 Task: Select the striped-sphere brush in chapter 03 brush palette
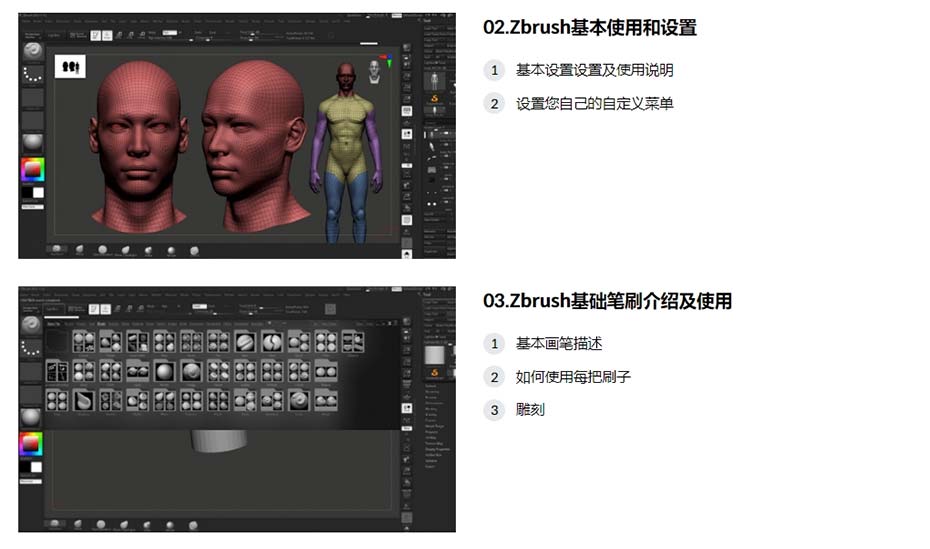coord(245,341)
